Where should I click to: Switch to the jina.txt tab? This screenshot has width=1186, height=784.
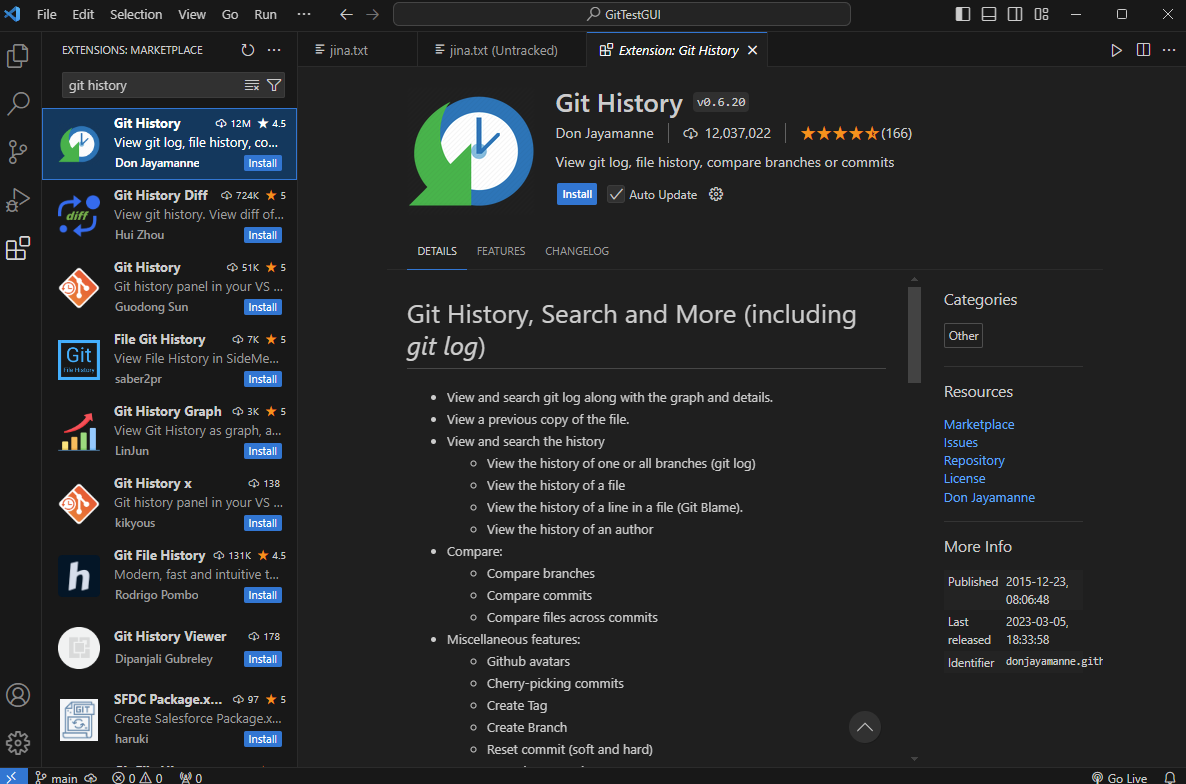357,50
